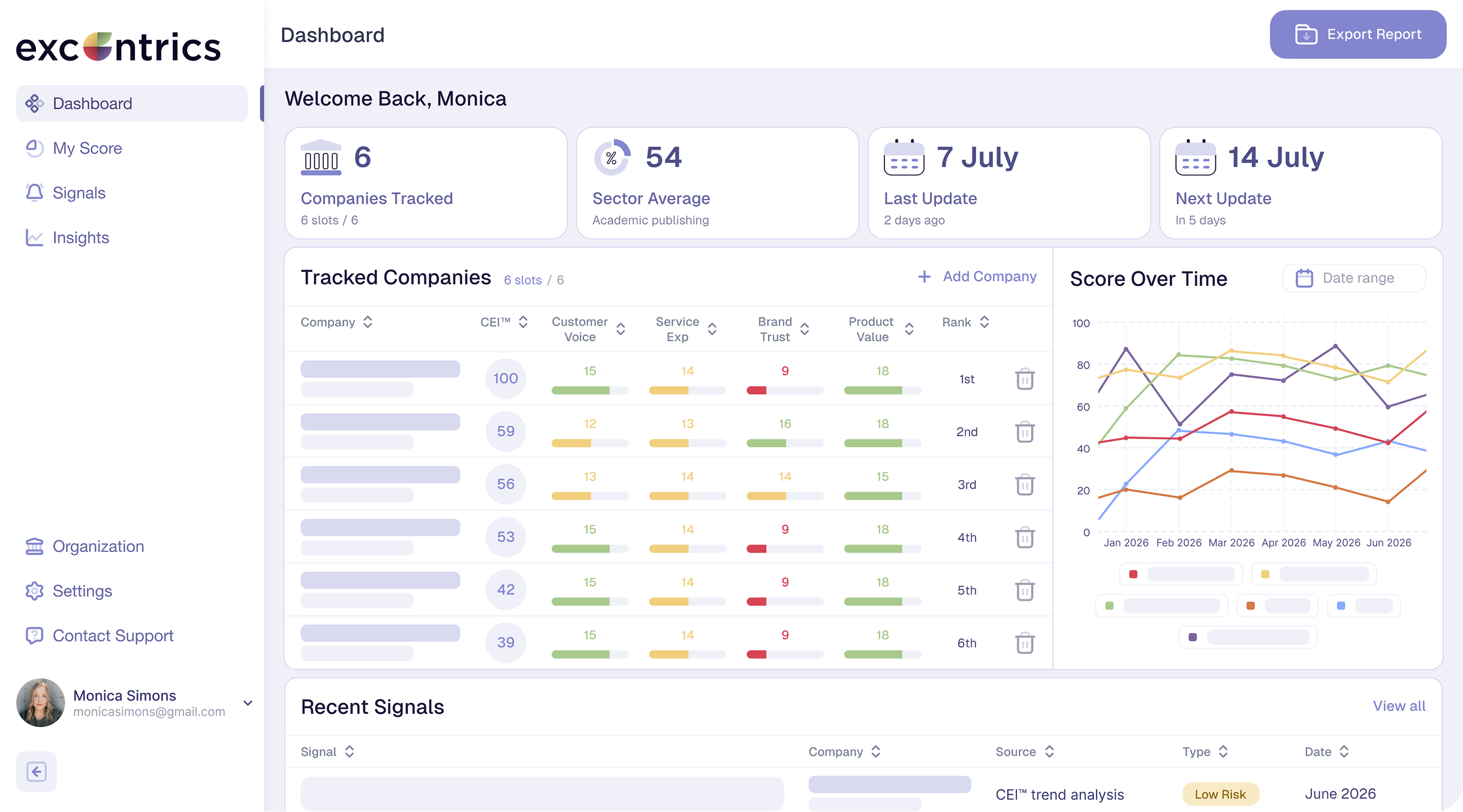Click the Organization building icon
The image size is (1463, 812).
(x=34, y=547)
